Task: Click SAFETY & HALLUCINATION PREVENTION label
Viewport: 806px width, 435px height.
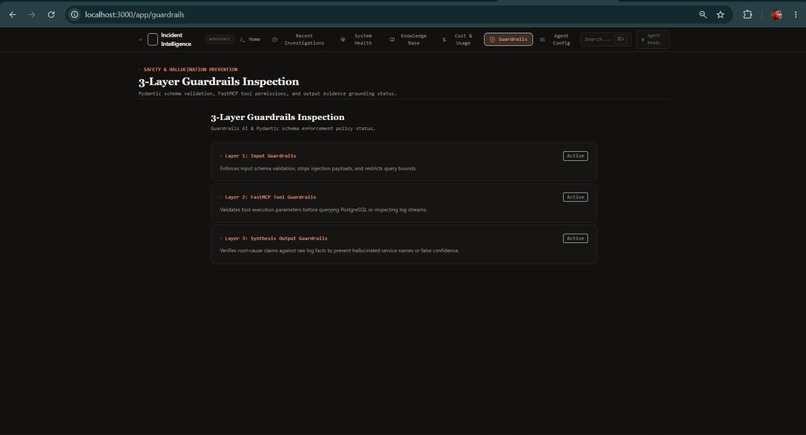Action: click(190, 69)
